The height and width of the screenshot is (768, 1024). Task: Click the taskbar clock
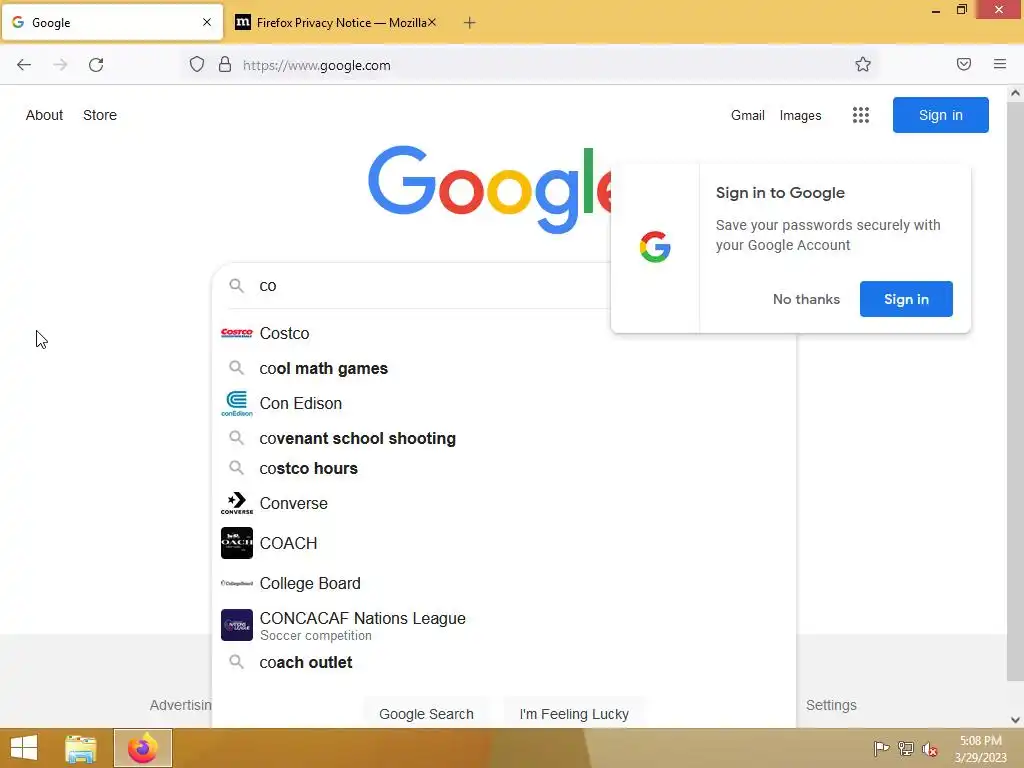pyautogui.click(x=980, y=749)
